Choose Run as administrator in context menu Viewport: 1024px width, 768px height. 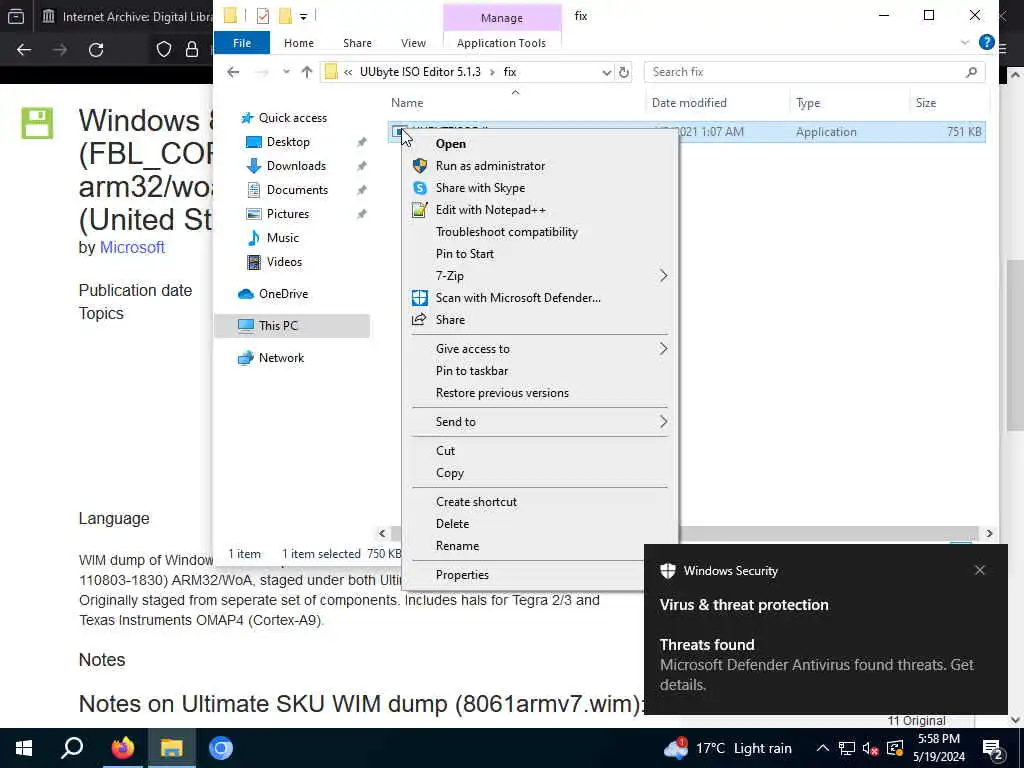(490, 166)
